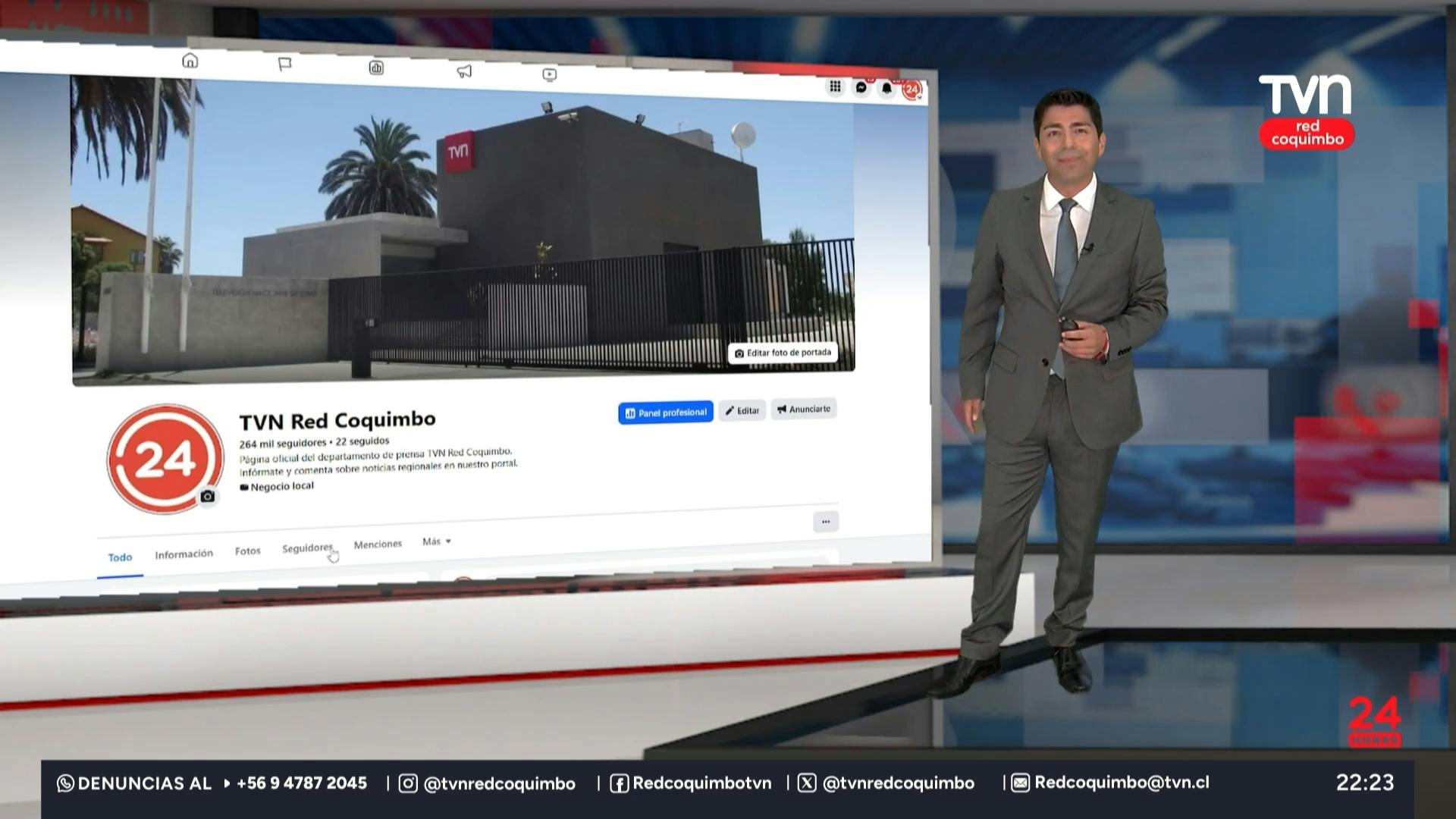1456x819 pixels.
Task: Click the phone number +56 9 4787 2045
Action: click(302, 783)
